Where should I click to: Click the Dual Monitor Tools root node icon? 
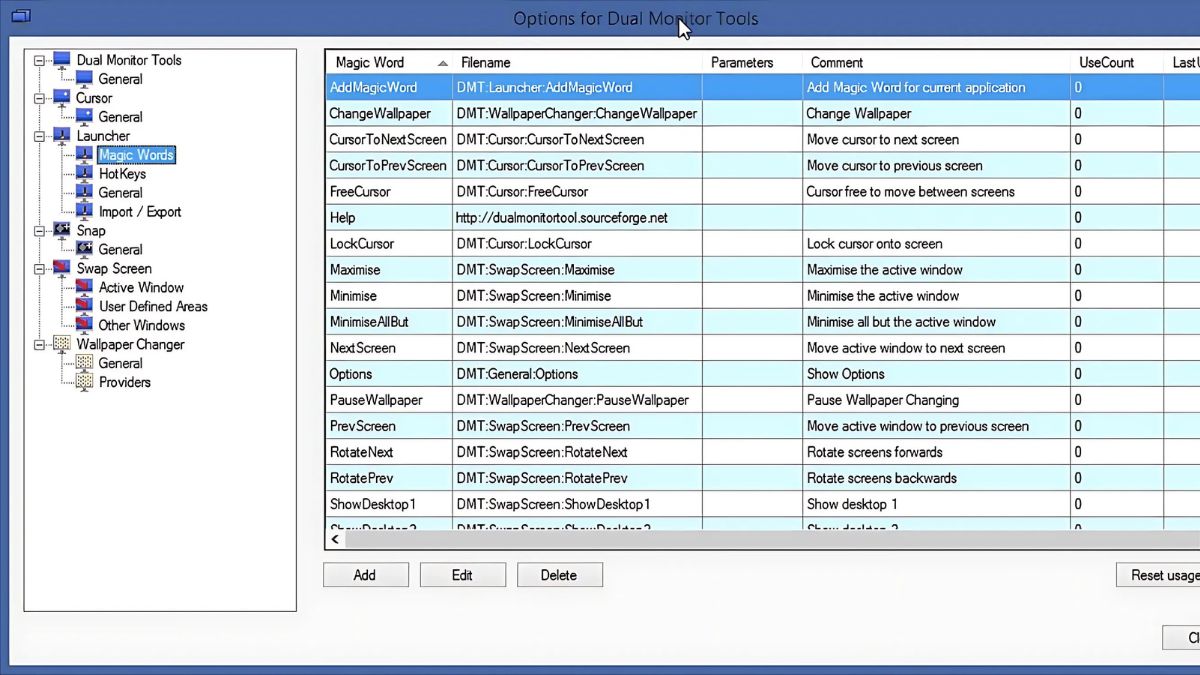click(62, 60)
